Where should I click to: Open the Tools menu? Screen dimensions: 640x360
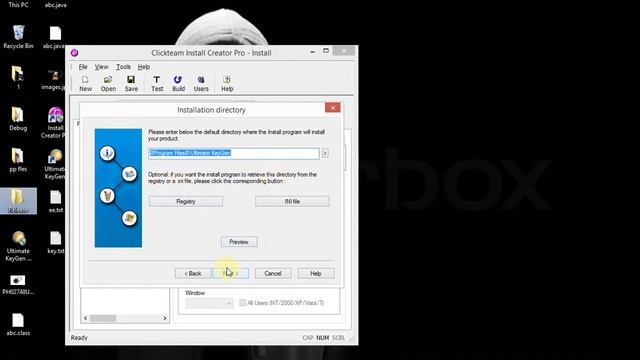point(123,67)
